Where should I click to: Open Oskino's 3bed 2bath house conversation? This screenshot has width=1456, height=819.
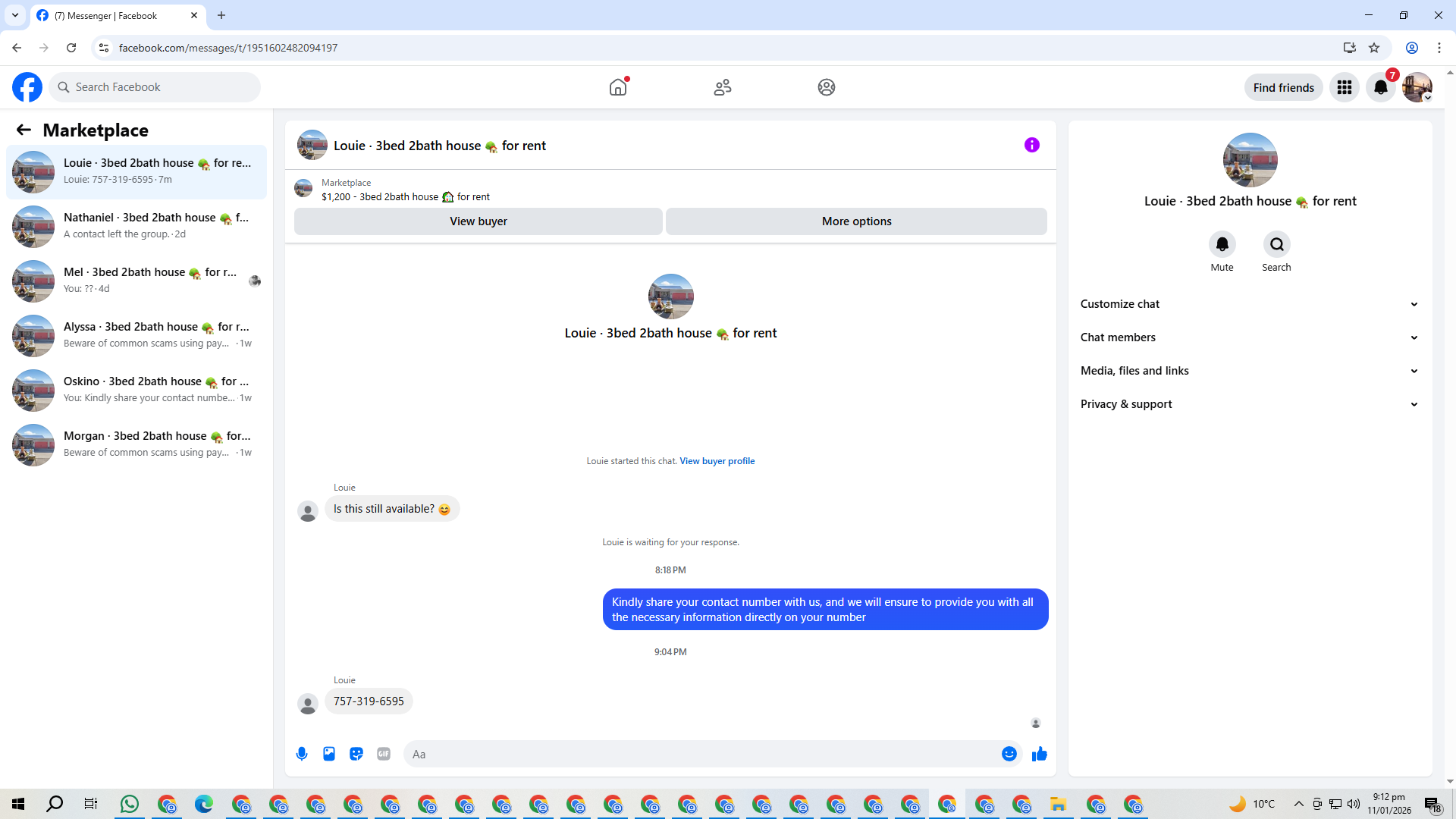click(136, 391)
